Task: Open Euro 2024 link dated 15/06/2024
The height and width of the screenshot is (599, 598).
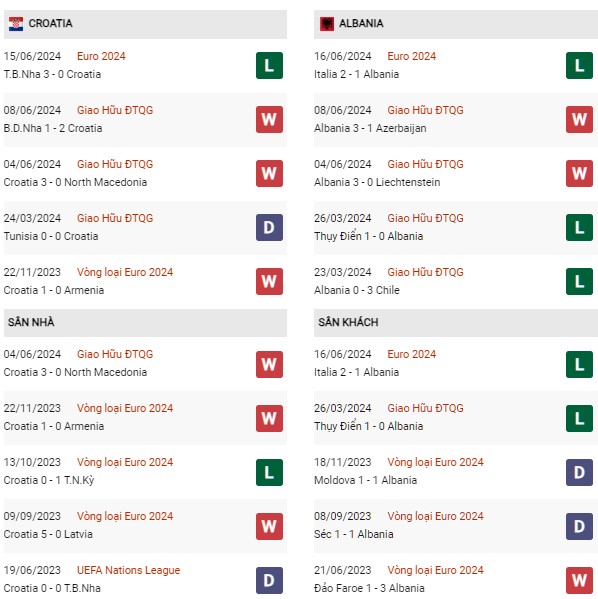Action: [101, 56]
